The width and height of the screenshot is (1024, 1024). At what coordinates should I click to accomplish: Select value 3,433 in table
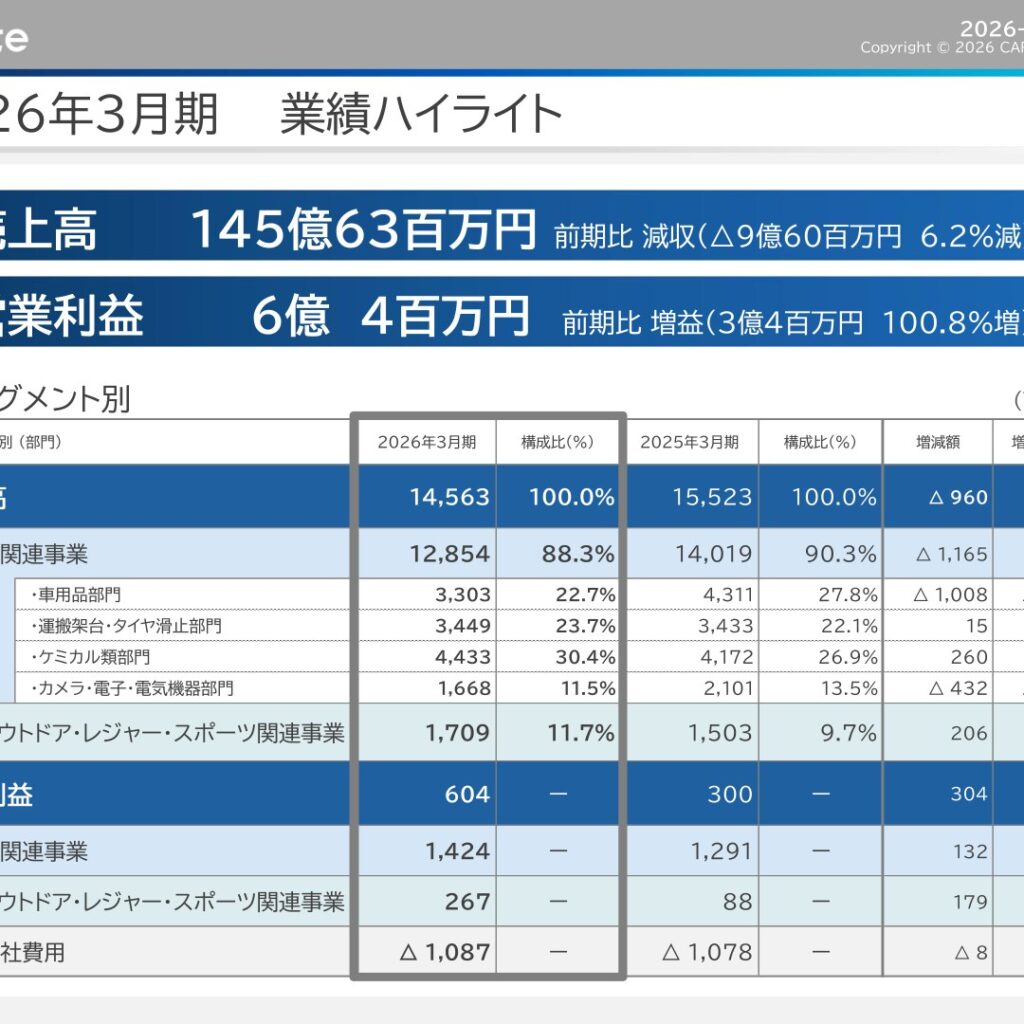pyautogui.click(x=726, y=626)
